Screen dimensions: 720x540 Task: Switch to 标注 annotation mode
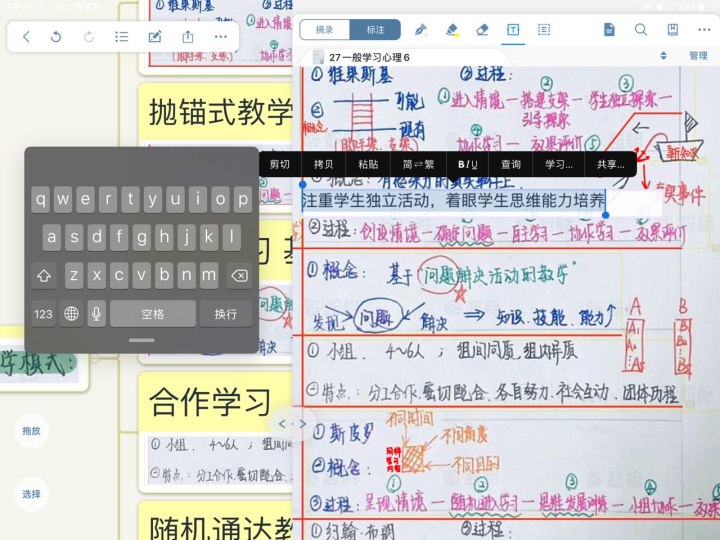[375, 30]
